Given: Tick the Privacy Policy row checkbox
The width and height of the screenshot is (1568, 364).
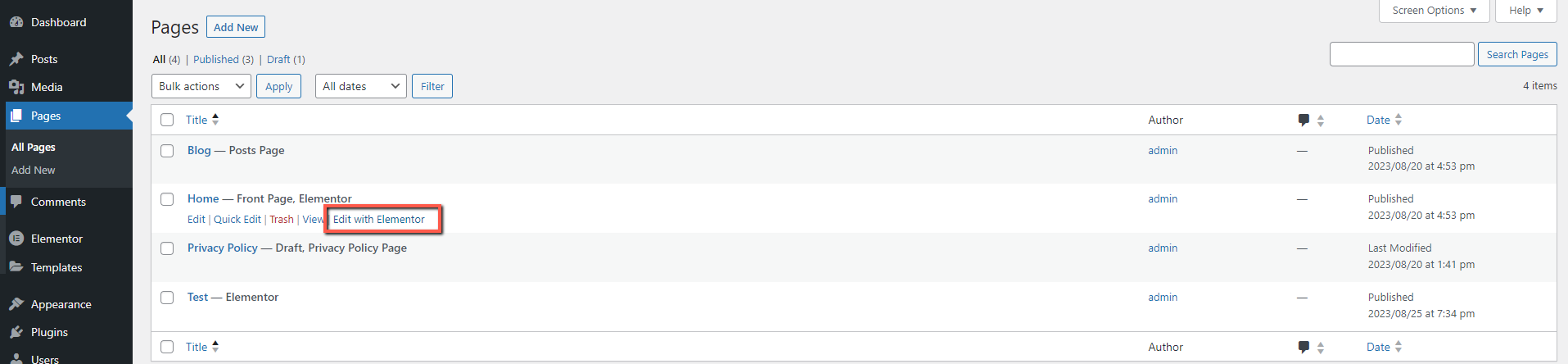Looking at the screenshot, I should coord(167,248).
